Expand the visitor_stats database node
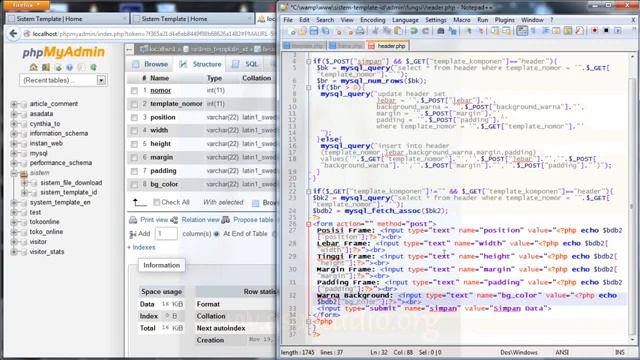 (x=14, y=252)
